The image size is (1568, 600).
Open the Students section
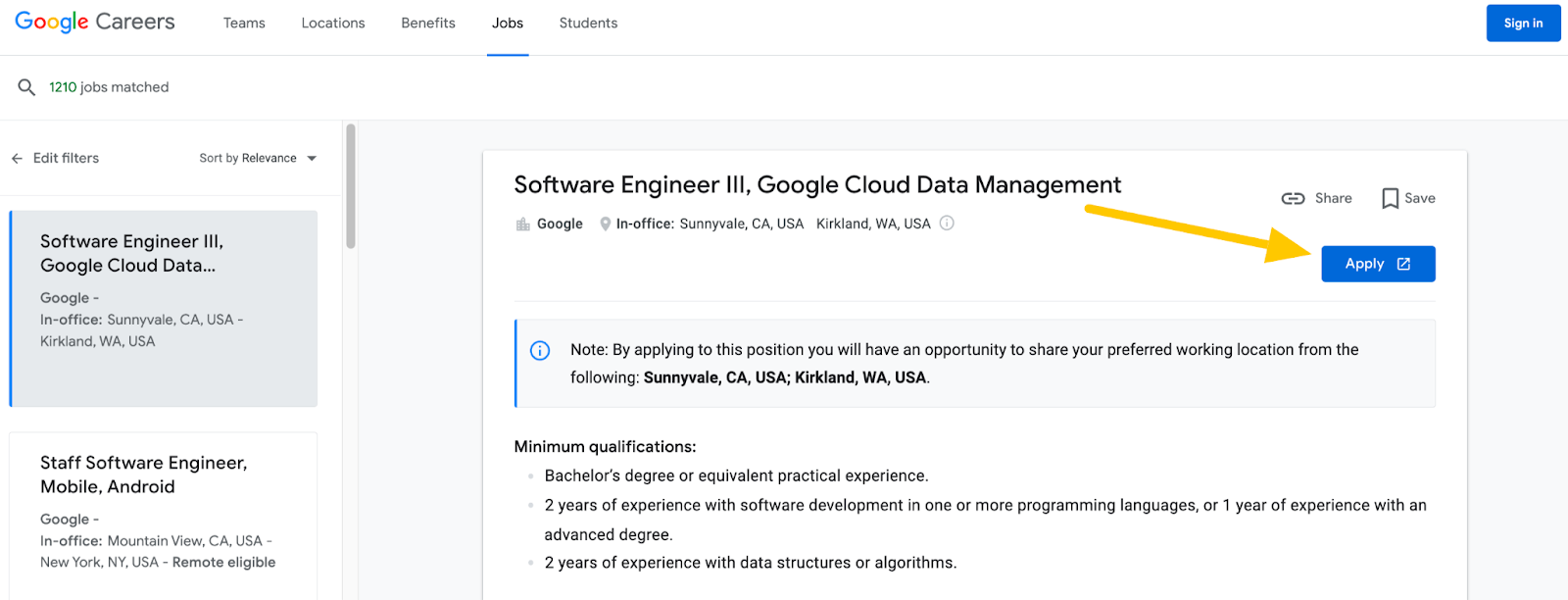pos(588,24)
